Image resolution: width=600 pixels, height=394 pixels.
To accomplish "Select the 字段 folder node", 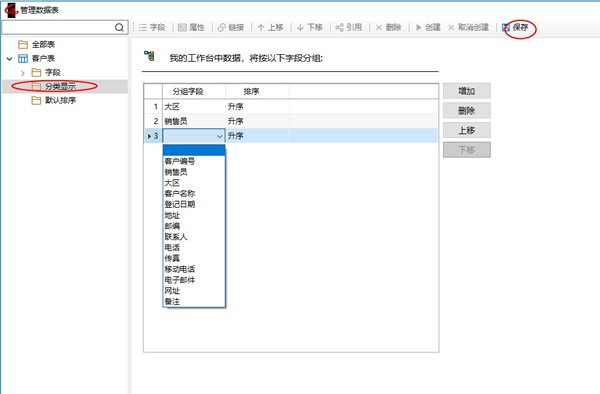I will (x=46, y=72).
